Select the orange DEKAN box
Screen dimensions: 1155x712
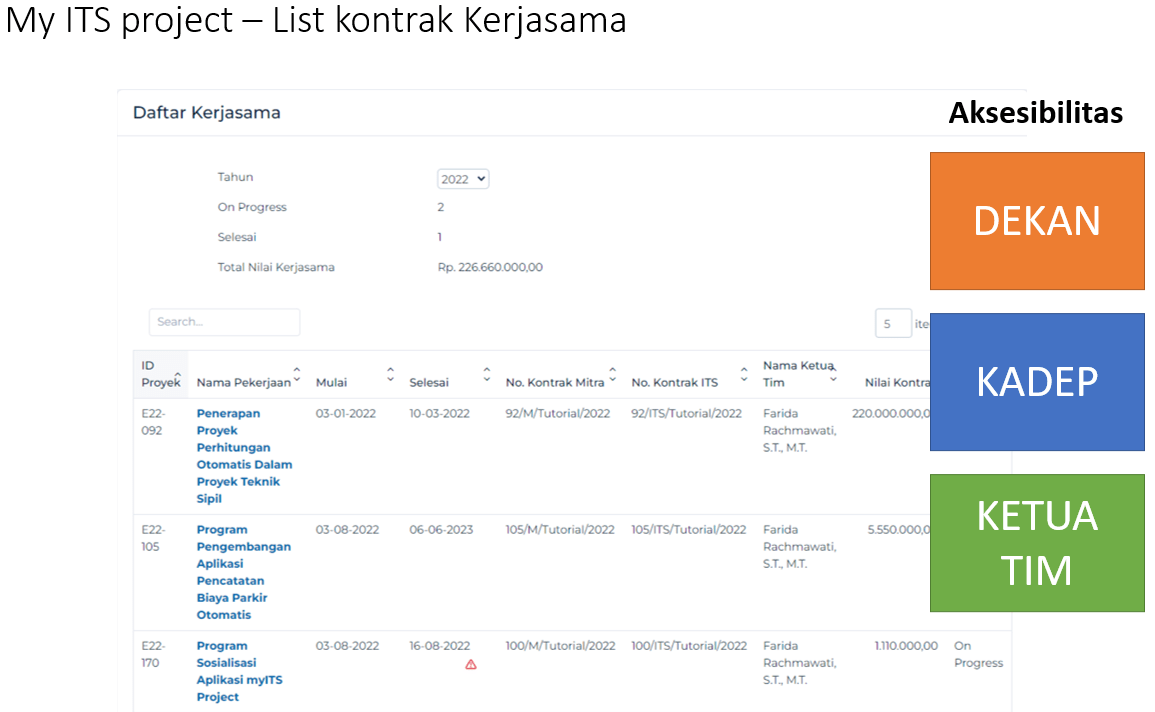coord(1037,221)
